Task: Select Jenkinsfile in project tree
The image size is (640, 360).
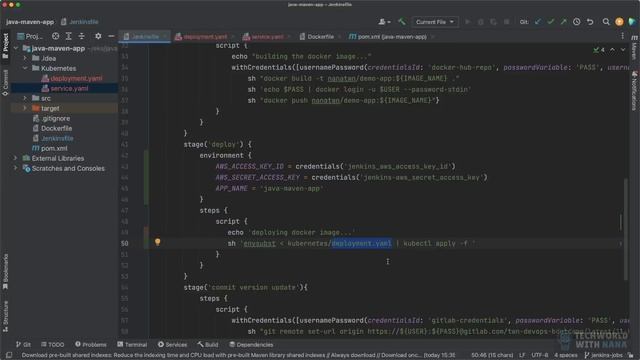Action: [x=57, y=138]
